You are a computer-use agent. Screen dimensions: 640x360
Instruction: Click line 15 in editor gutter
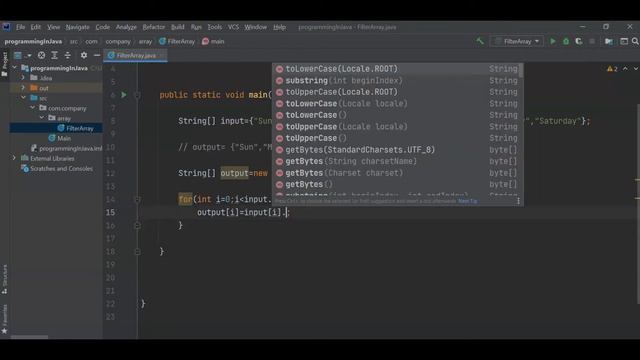point(111,212)
